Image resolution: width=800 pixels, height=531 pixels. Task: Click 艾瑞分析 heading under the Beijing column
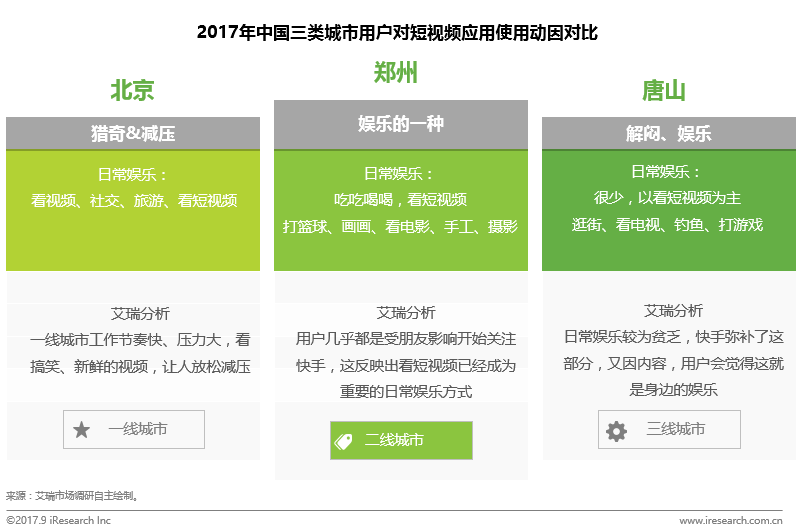(x=140, y=313)
